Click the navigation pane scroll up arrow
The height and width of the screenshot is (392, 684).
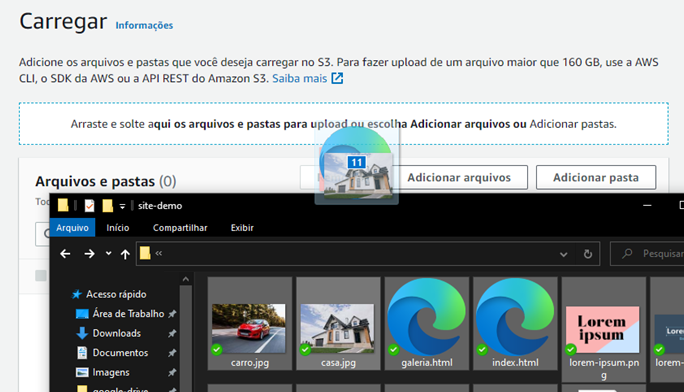coord(186,279)
